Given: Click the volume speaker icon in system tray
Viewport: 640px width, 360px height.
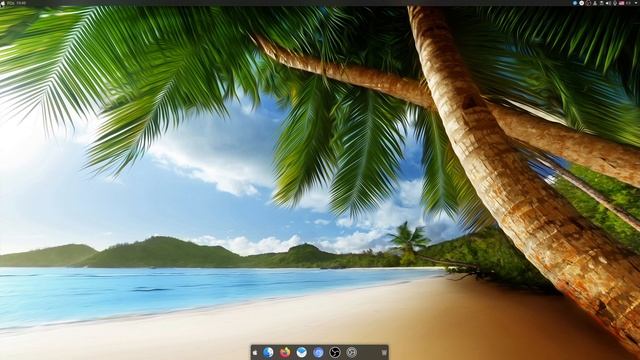Looking at the screenshot, I should 608,3.
